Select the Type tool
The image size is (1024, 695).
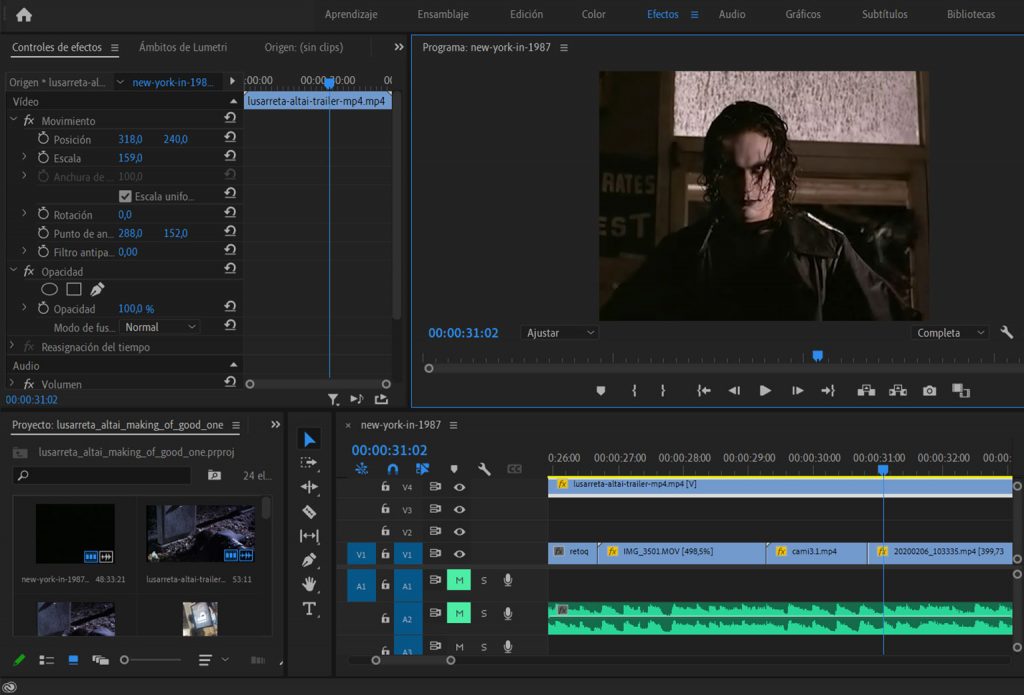pyautogui.click(x=309, y=609)
